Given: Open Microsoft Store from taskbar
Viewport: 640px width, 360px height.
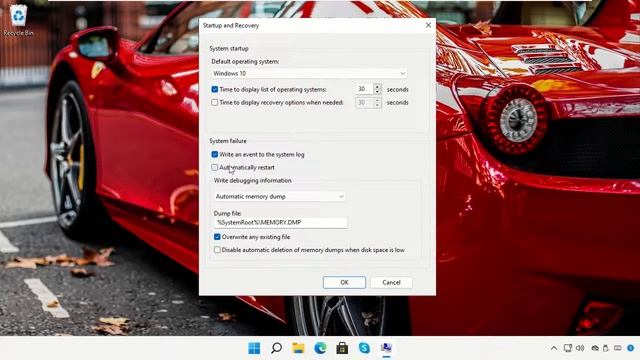Looking at the screenshot, I should coord(342,348).
